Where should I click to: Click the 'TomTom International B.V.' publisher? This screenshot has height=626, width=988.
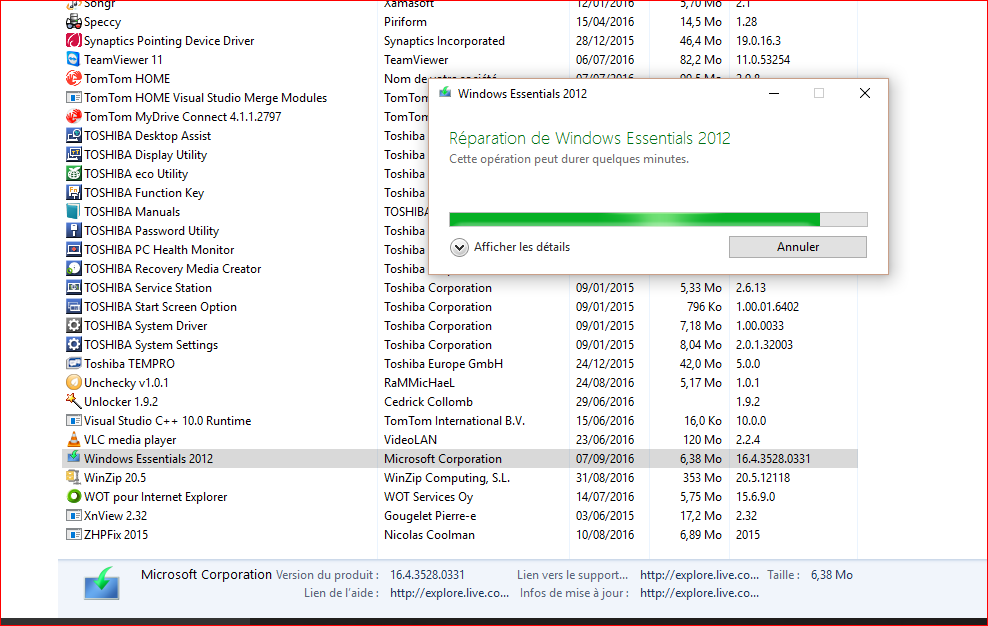tap(454, 420)
